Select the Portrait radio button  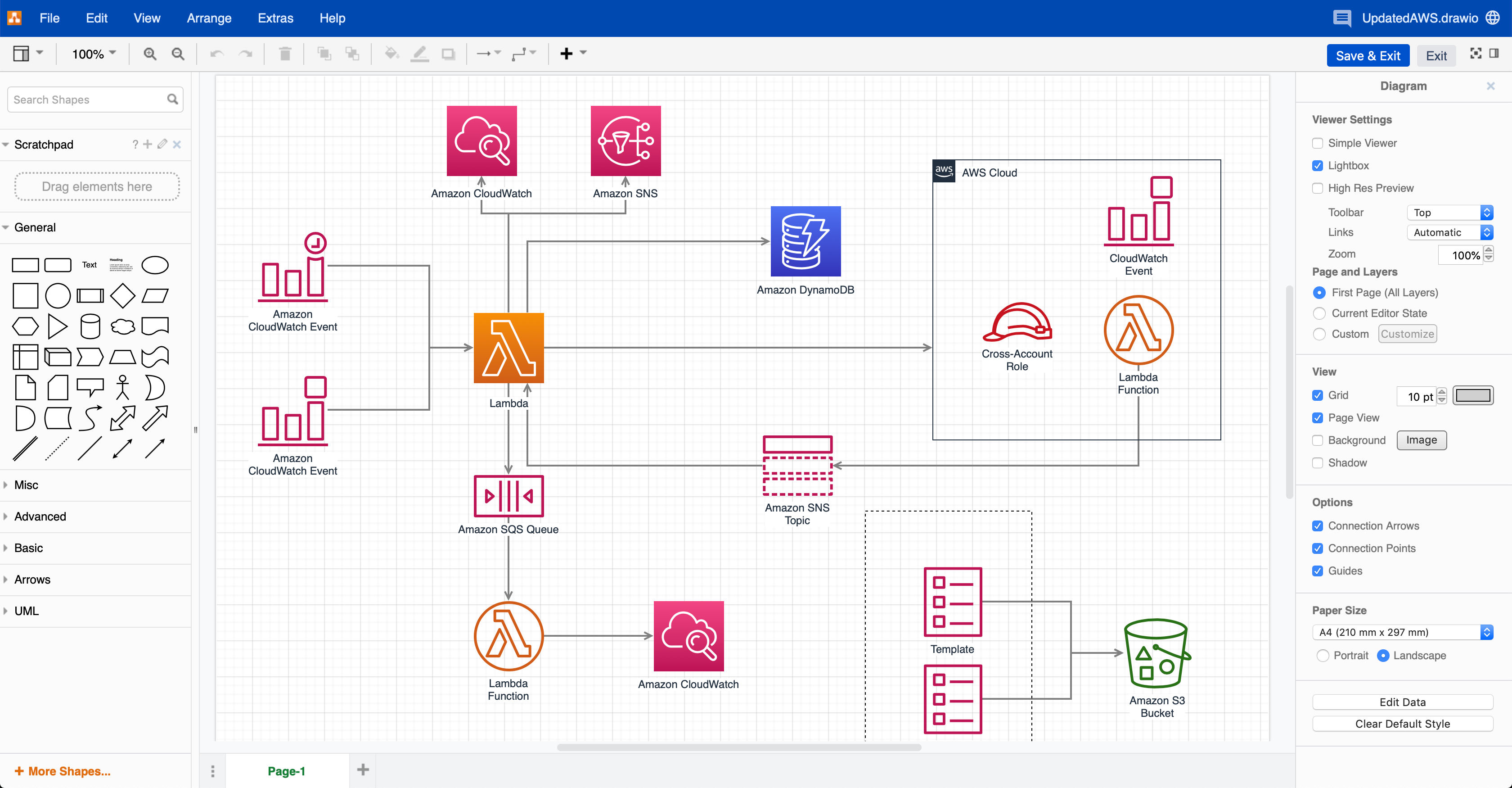[x=1323, y=655]
